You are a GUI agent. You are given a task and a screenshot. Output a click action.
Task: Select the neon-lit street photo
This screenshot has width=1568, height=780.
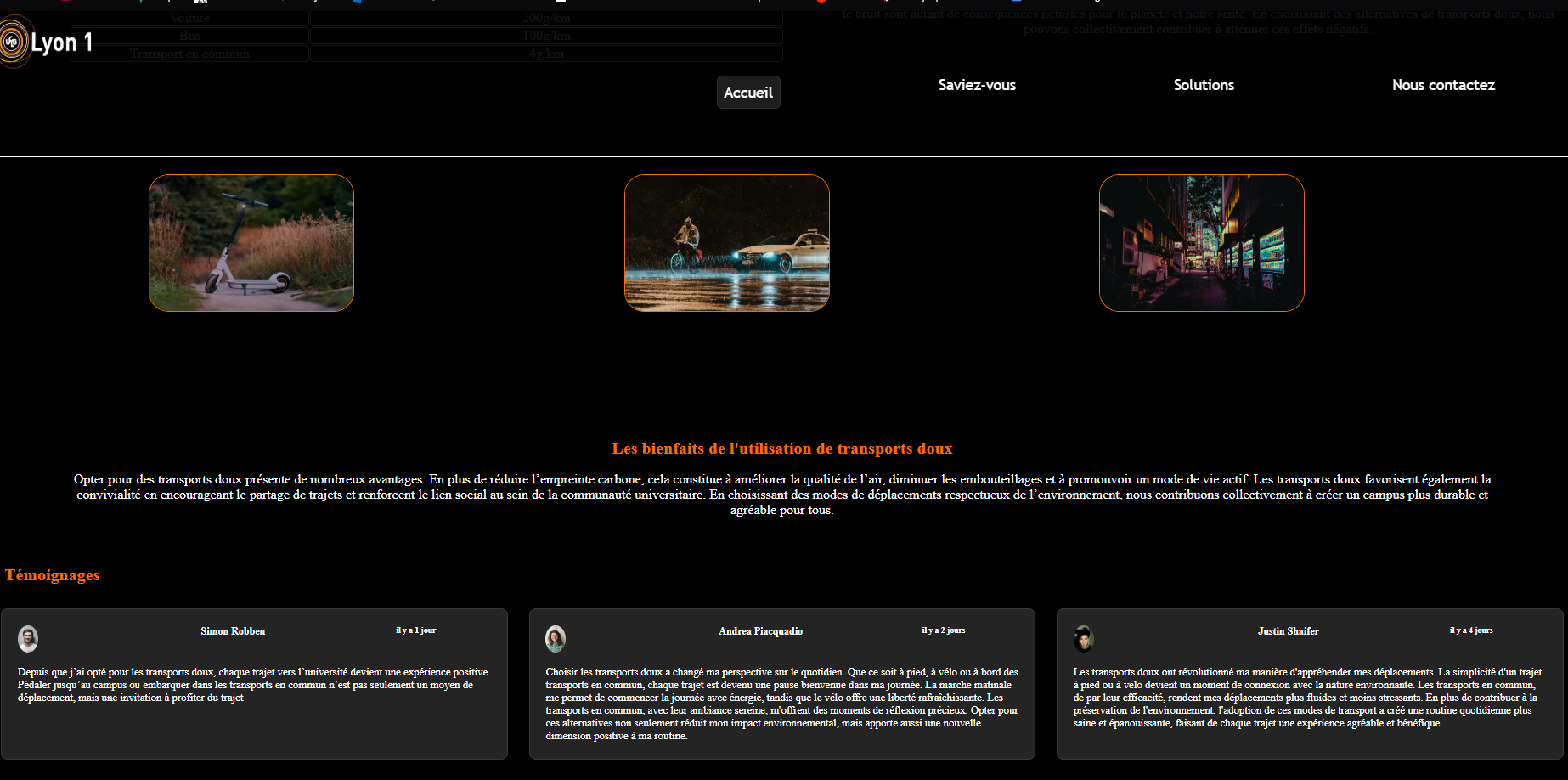tap(1201, 243)
